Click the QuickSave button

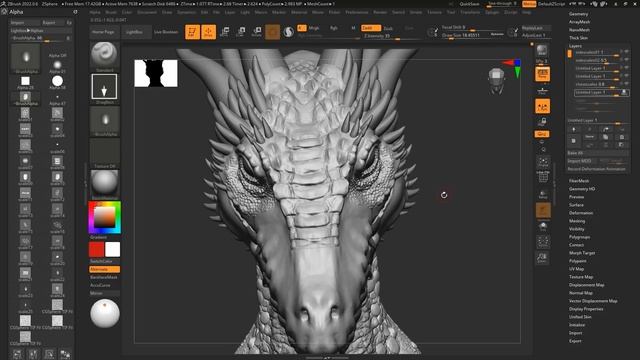[x=469, y=4]
